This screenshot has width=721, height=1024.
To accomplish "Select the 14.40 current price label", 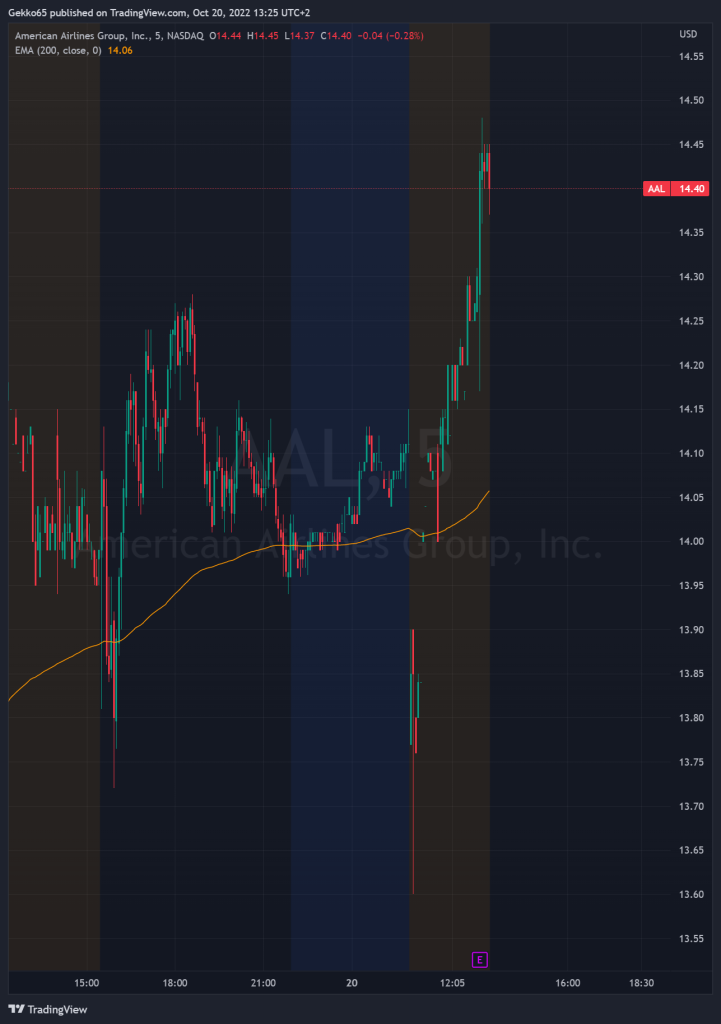I will tap(692, 189).
